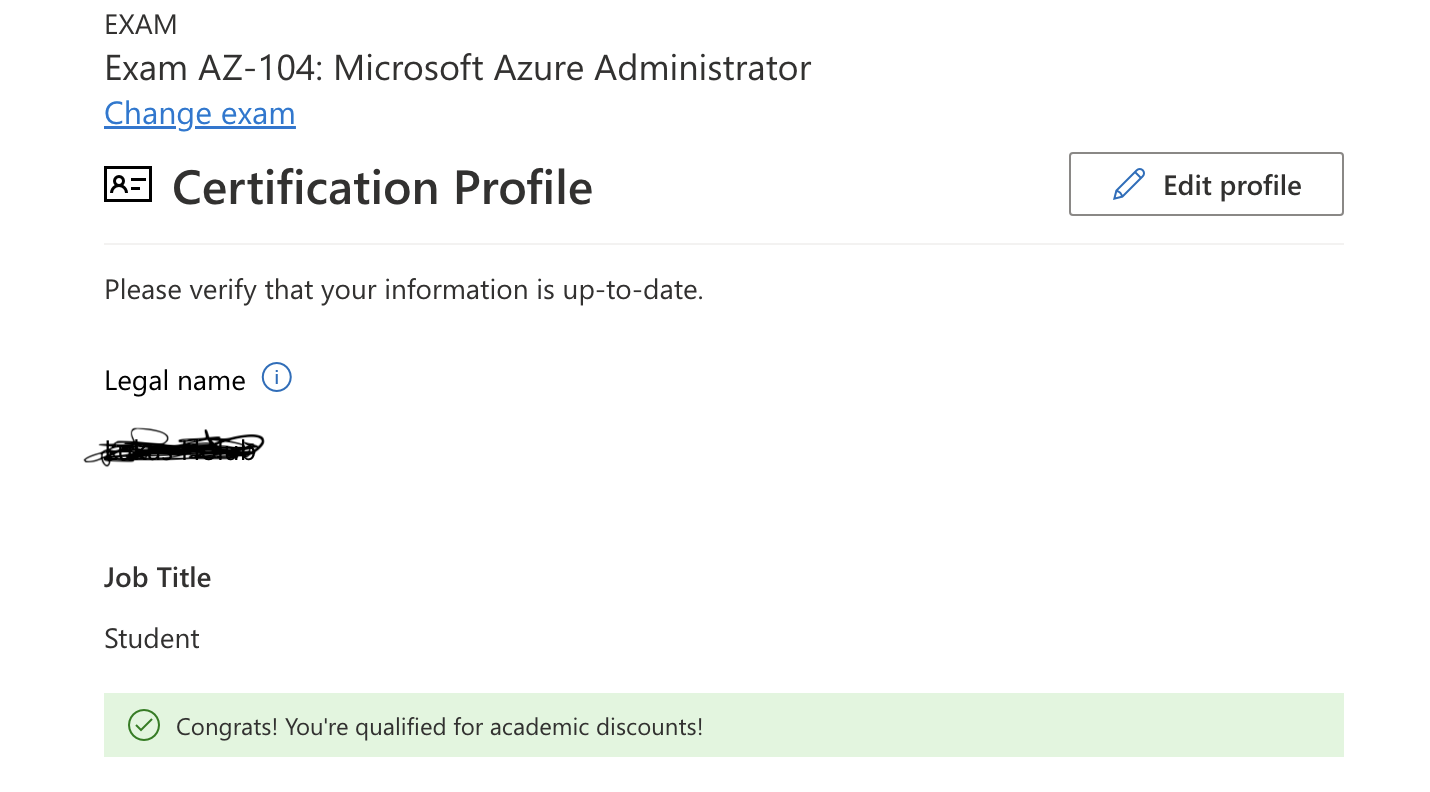
Task: Click the green checkmark circle icon
Action: (144, 726)
